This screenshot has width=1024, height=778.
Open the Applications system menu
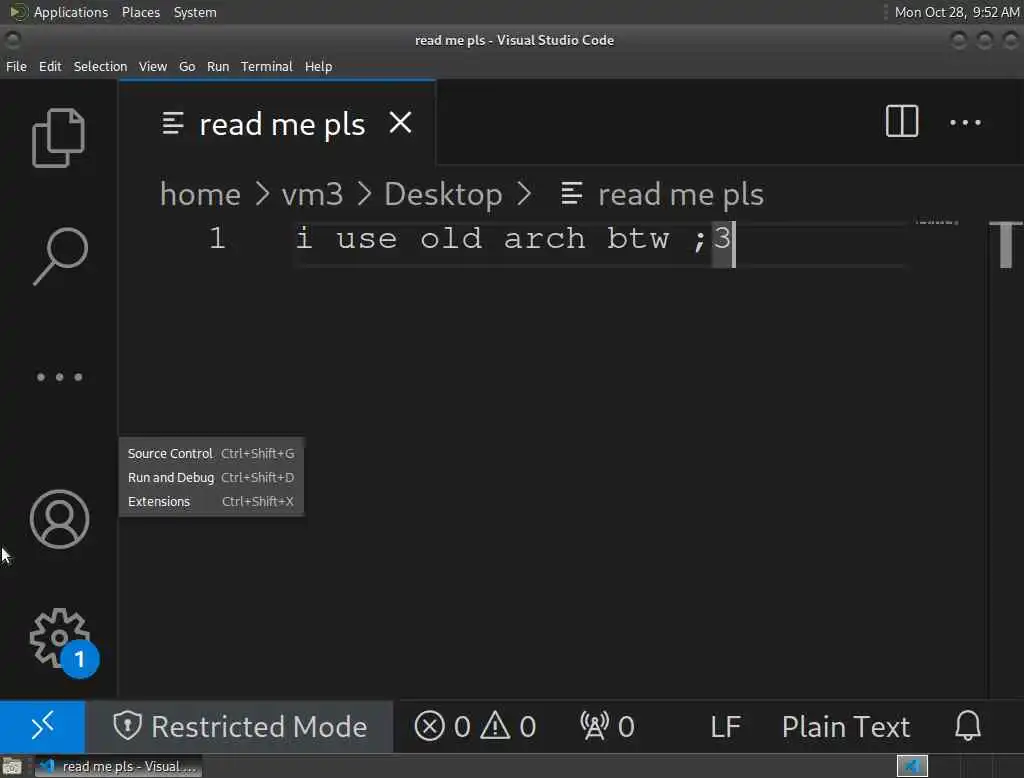pos(59,12)
